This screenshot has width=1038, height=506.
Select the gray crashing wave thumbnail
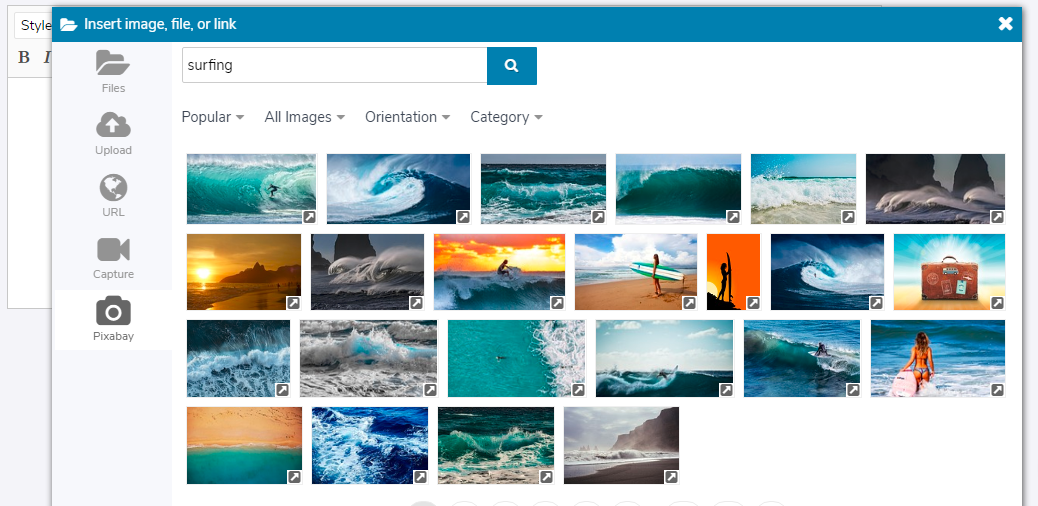point(368,358)
